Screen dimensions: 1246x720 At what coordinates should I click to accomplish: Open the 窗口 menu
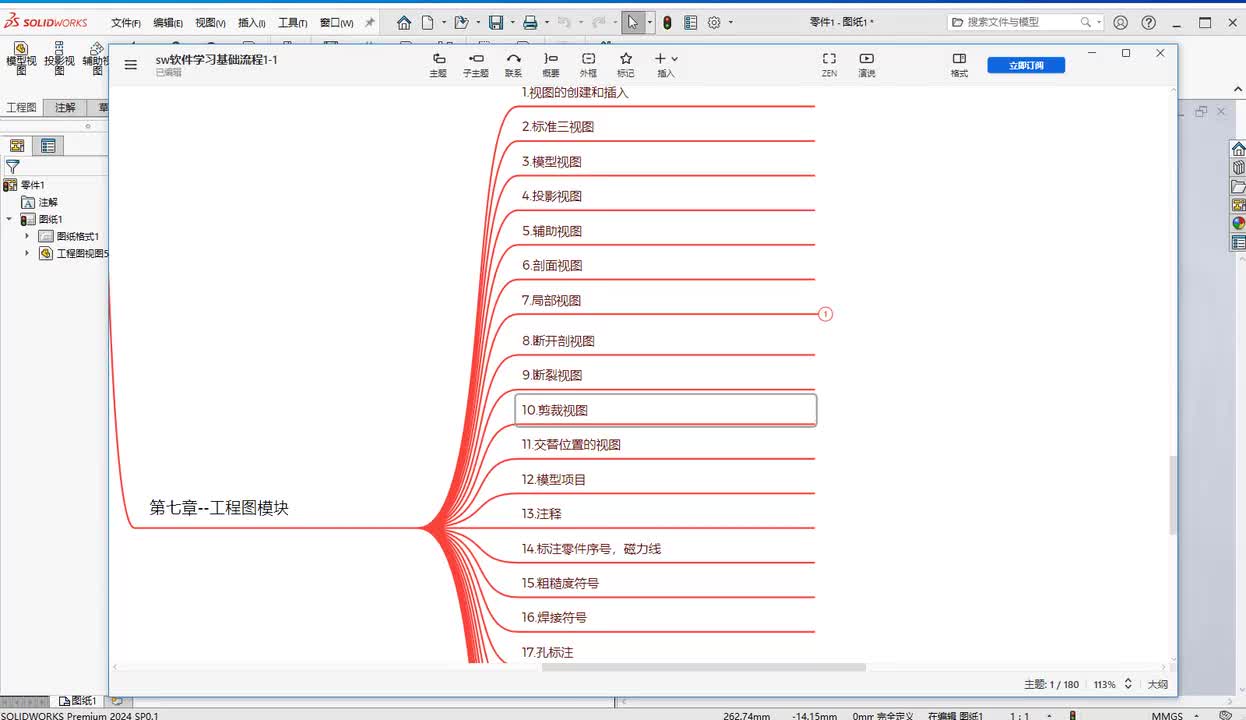coord(337,23)
